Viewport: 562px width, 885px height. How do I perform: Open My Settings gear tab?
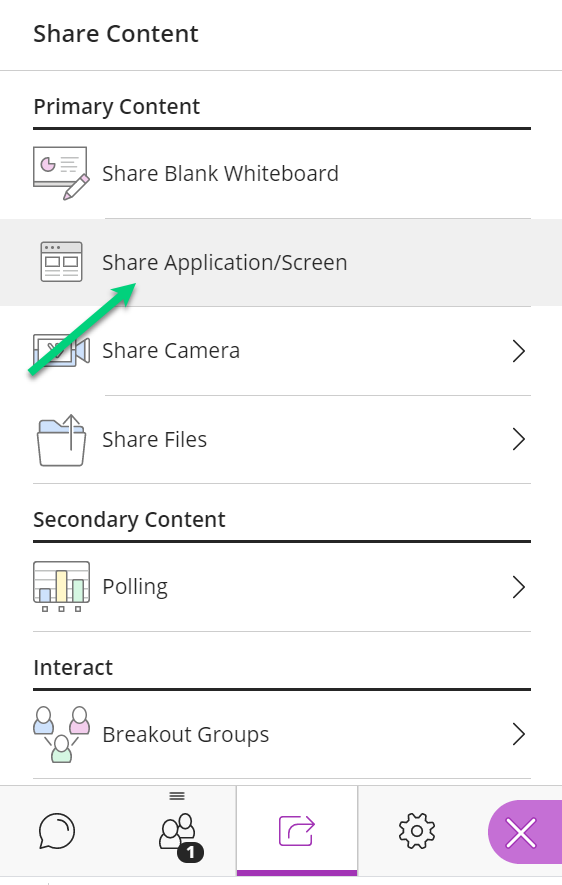[x=416, y=831]
